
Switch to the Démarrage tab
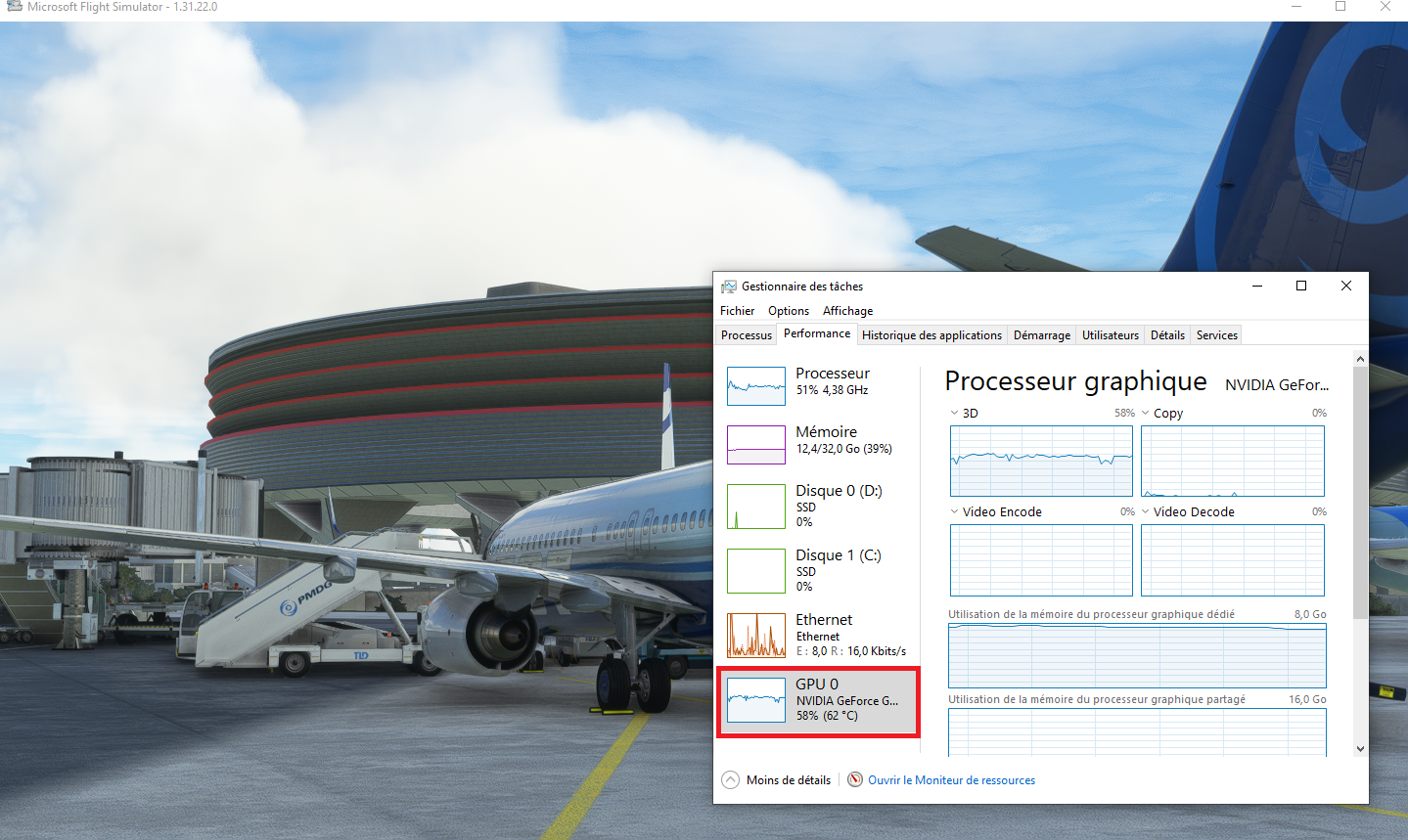pos(1042,335)
